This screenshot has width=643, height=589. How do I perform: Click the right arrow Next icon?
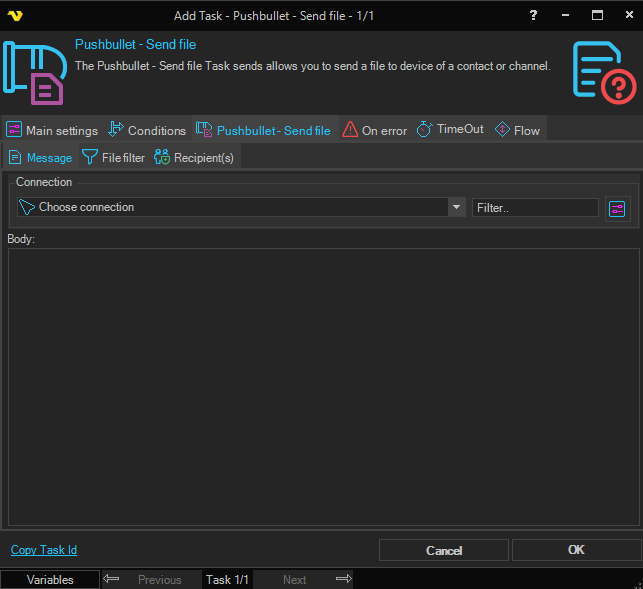point(343,579)
